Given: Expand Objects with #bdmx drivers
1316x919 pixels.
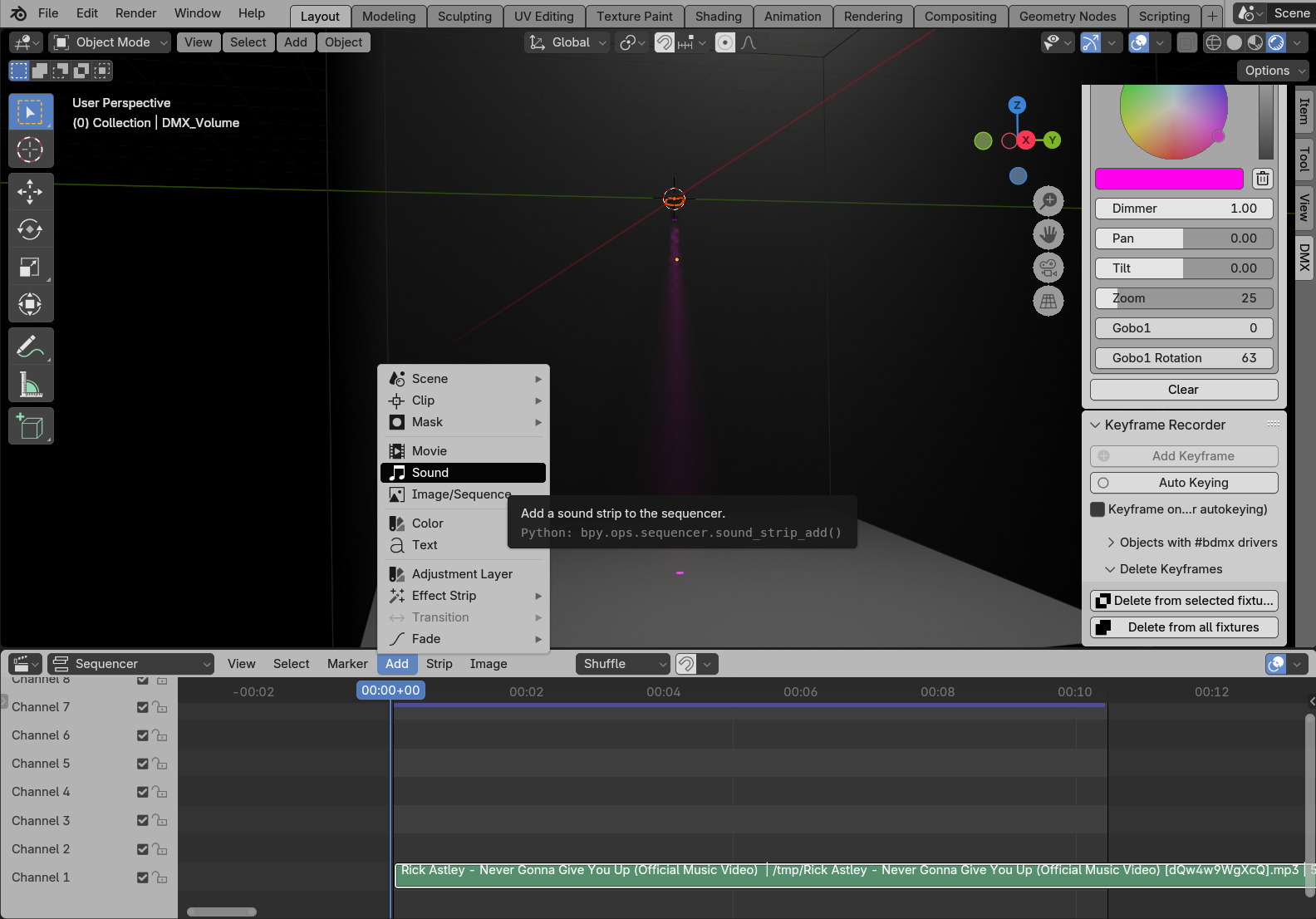Looking at the screenshot, I should pos(1111,543).
